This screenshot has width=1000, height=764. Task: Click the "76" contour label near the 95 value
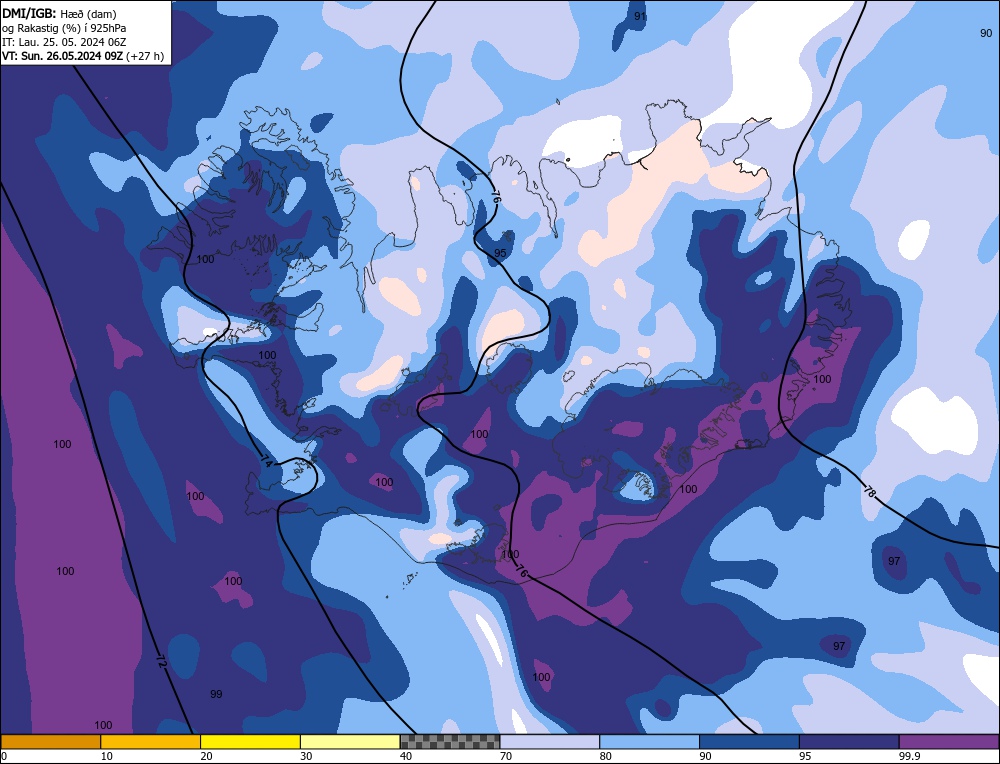pyautogui.click(x=496, y=196)
